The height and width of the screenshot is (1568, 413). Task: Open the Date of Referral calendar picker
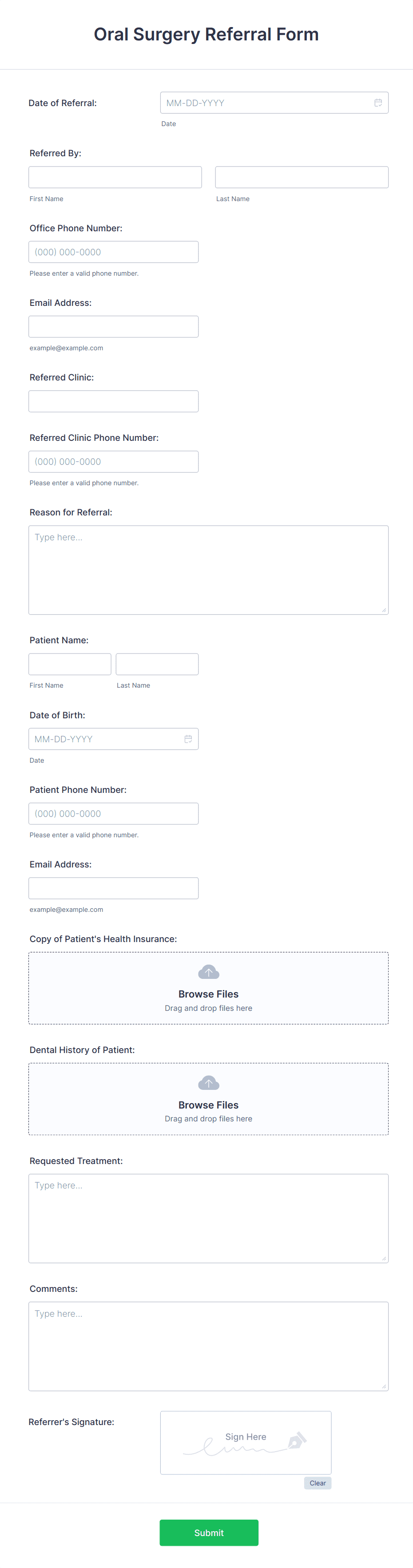[378, 102]
